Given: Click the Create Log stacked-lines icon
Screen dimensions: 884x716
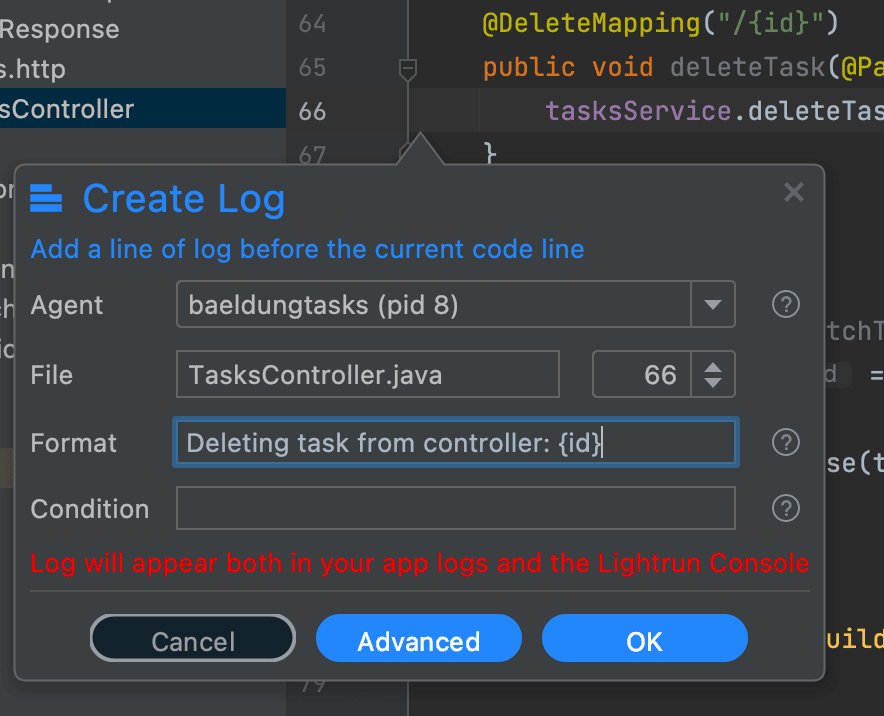Looking at the screenshot, I should point(47,199).
